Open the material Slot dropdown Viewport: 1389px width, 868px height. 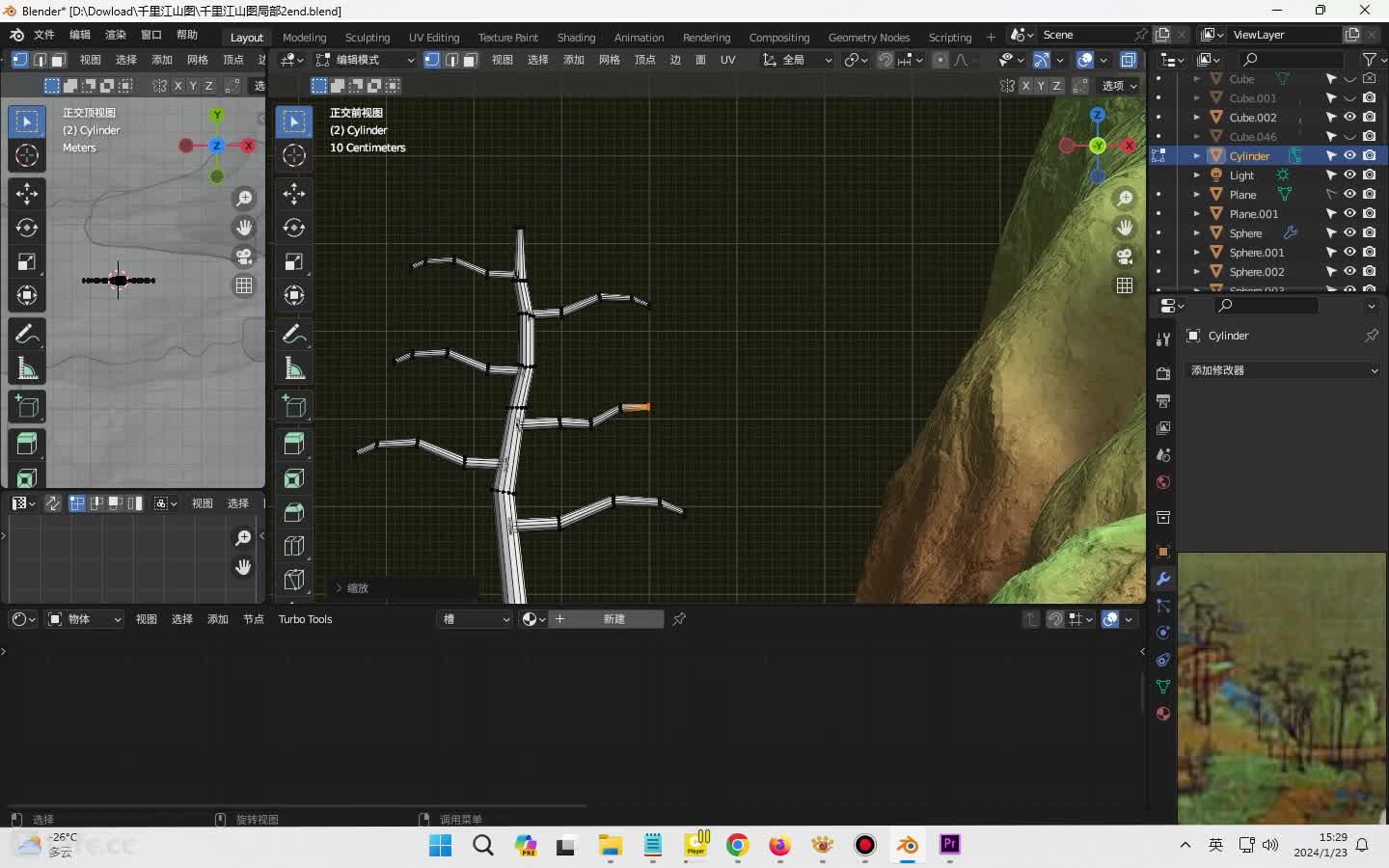(476, 619)
